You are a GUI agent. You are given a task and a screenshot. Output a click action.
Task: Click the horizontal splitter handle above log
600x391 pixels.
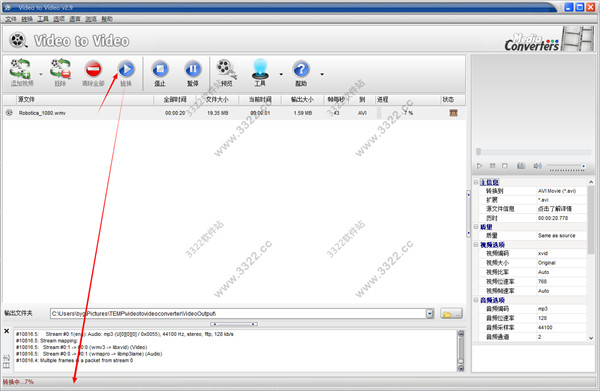(234, 324)
